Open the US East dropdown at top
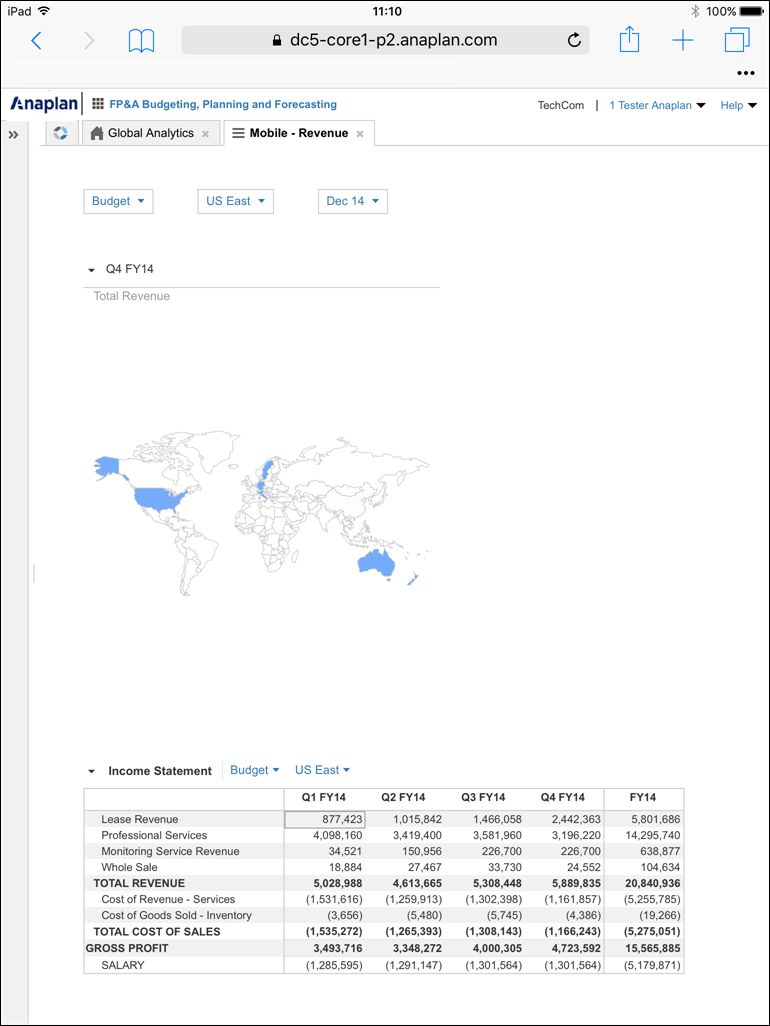Screen dimensions: 770x1026 pos(235,201)
